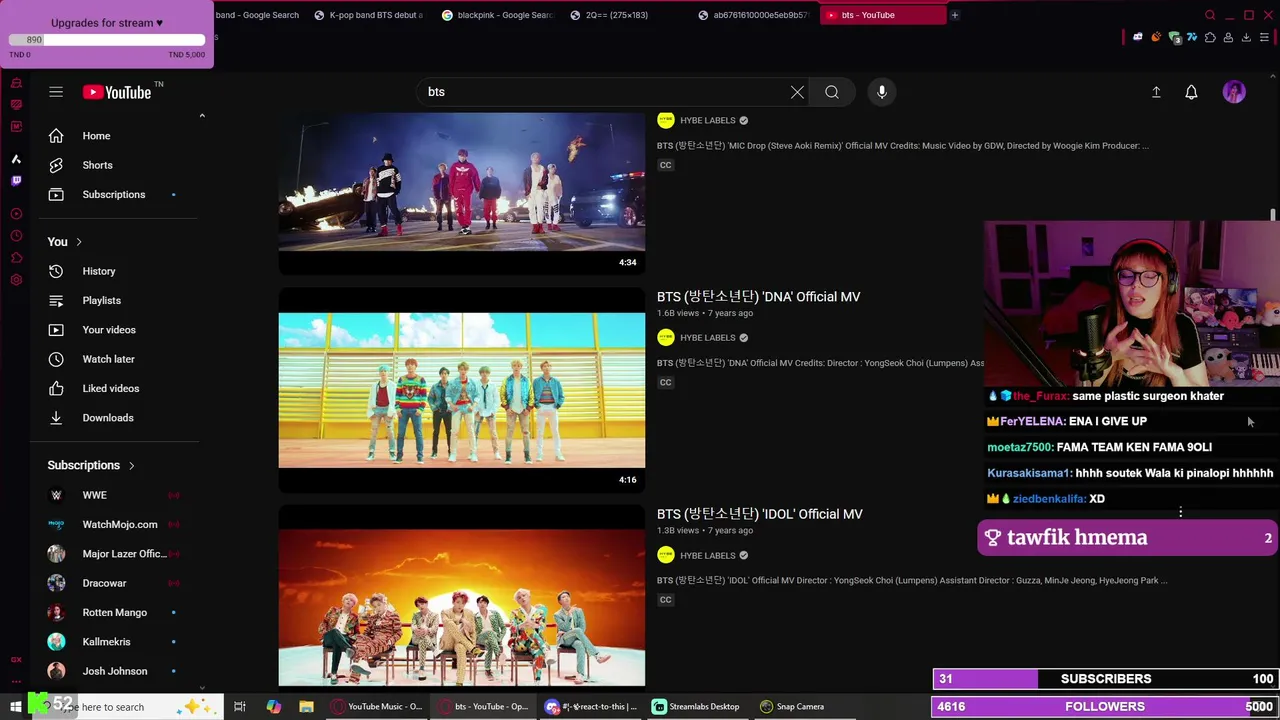1280x720 pixels.
Task: Open HYBE LABELS channel under DNA video
Action: click(707, 338)
